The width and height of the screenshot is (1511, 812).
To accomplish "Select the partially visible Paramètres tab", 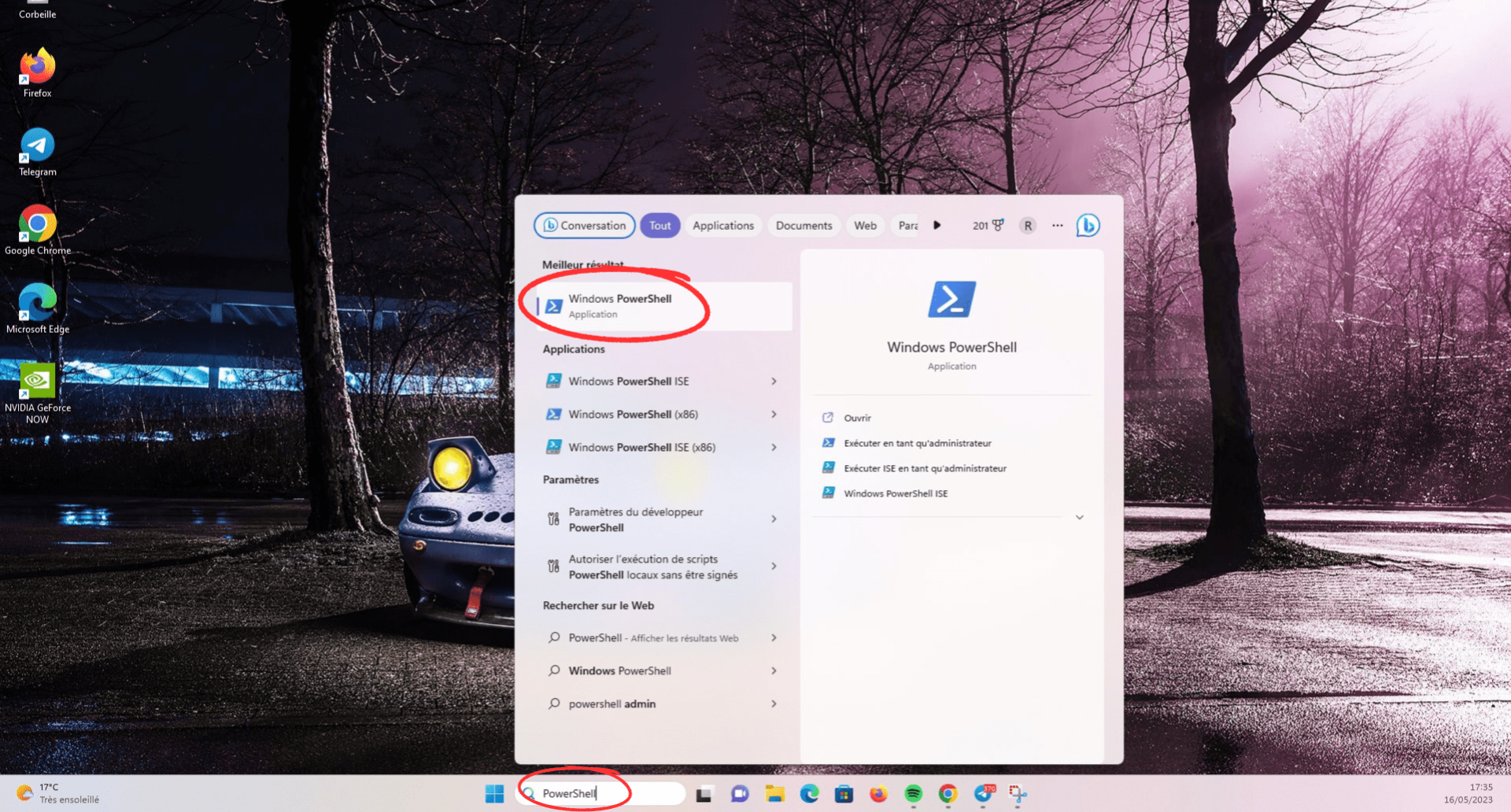I will click(x=907, y=225).
